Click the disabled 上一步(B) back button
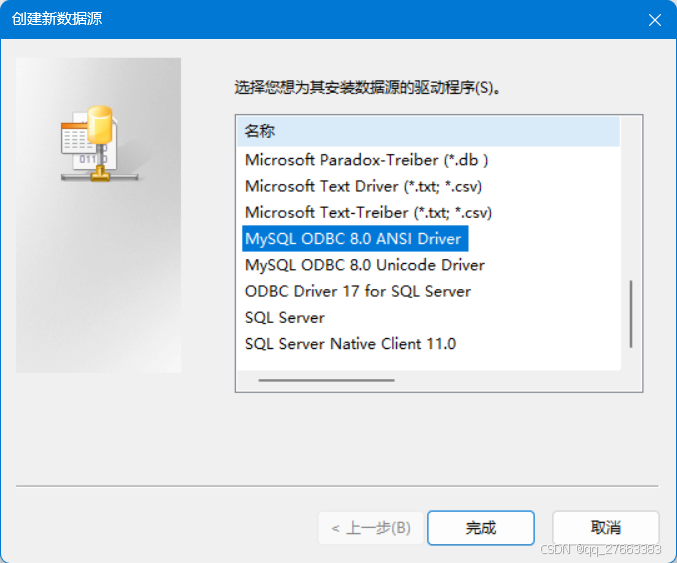 (x=371, y=528)
